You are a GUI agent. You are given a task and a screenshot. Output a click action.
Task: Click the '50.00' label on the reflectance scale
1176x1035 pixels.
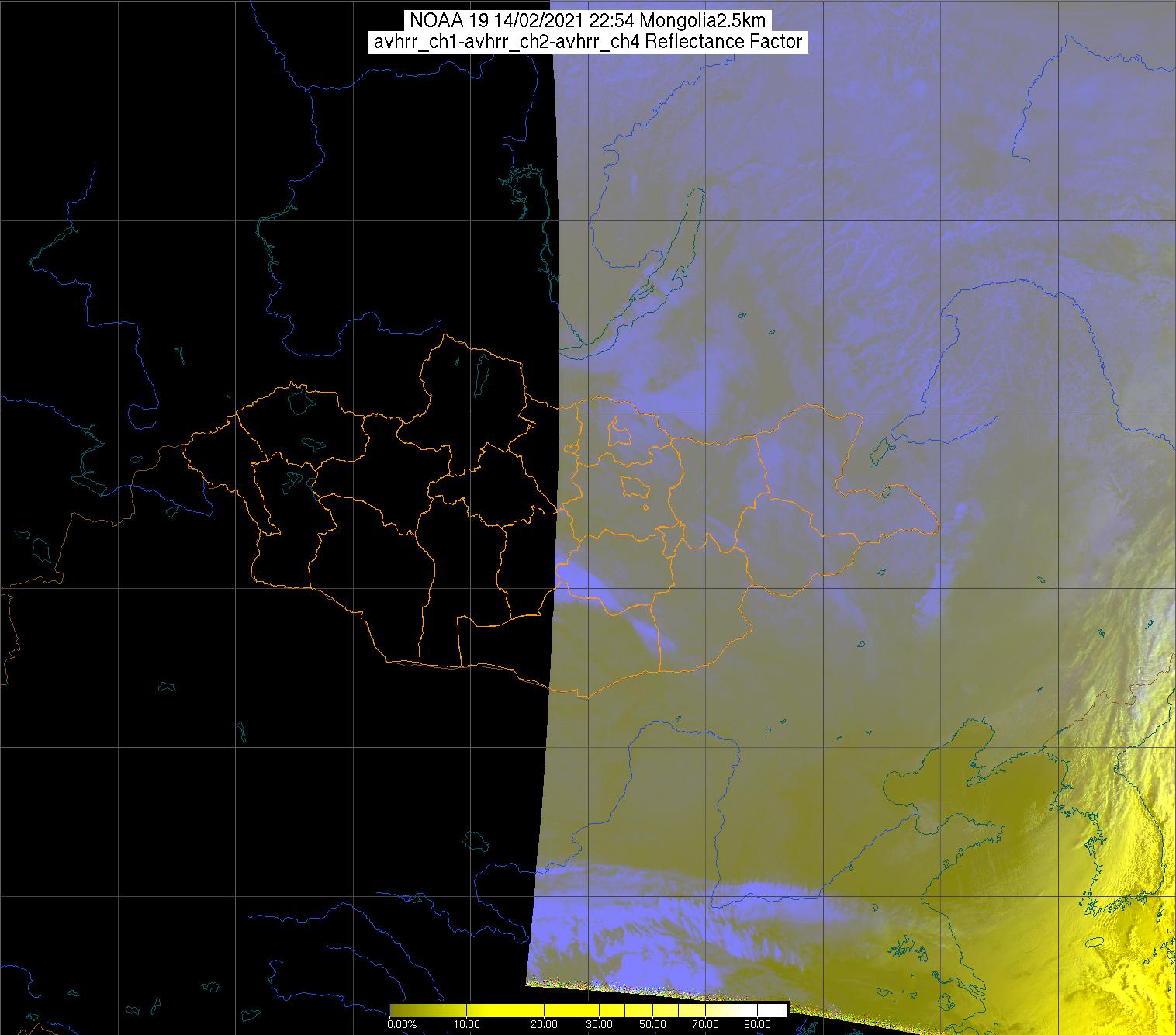[x=652, y=1024]
